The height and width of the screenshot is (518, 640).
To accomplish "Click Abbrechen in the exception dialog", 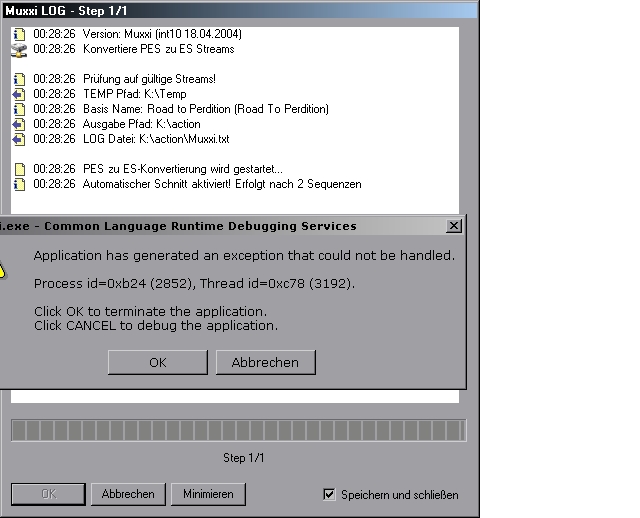I will coord(265,362).
